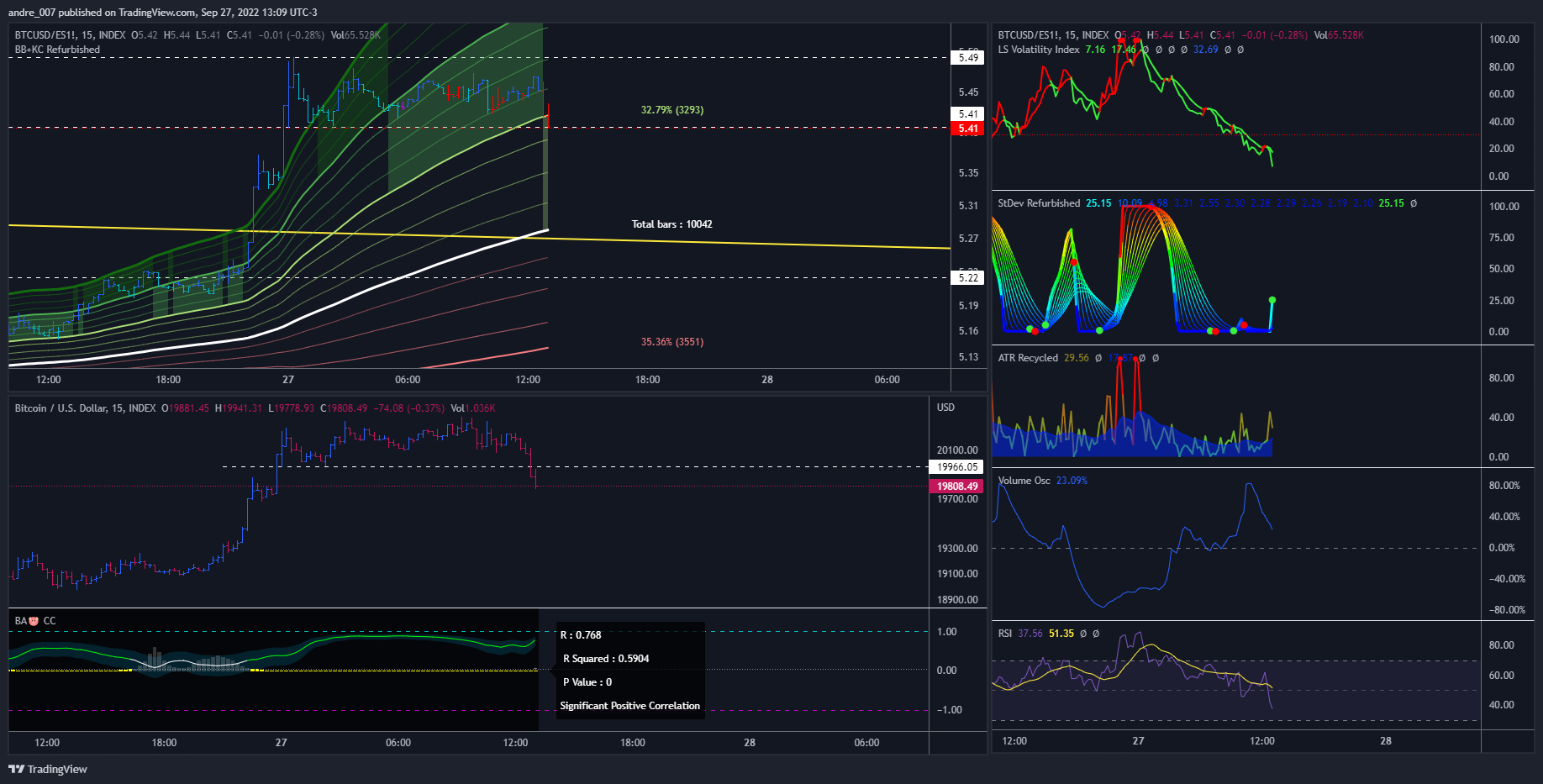1543x784 pixels.
Task: Click the 5.35 value on the top price axis
Action: coord(968,173)
